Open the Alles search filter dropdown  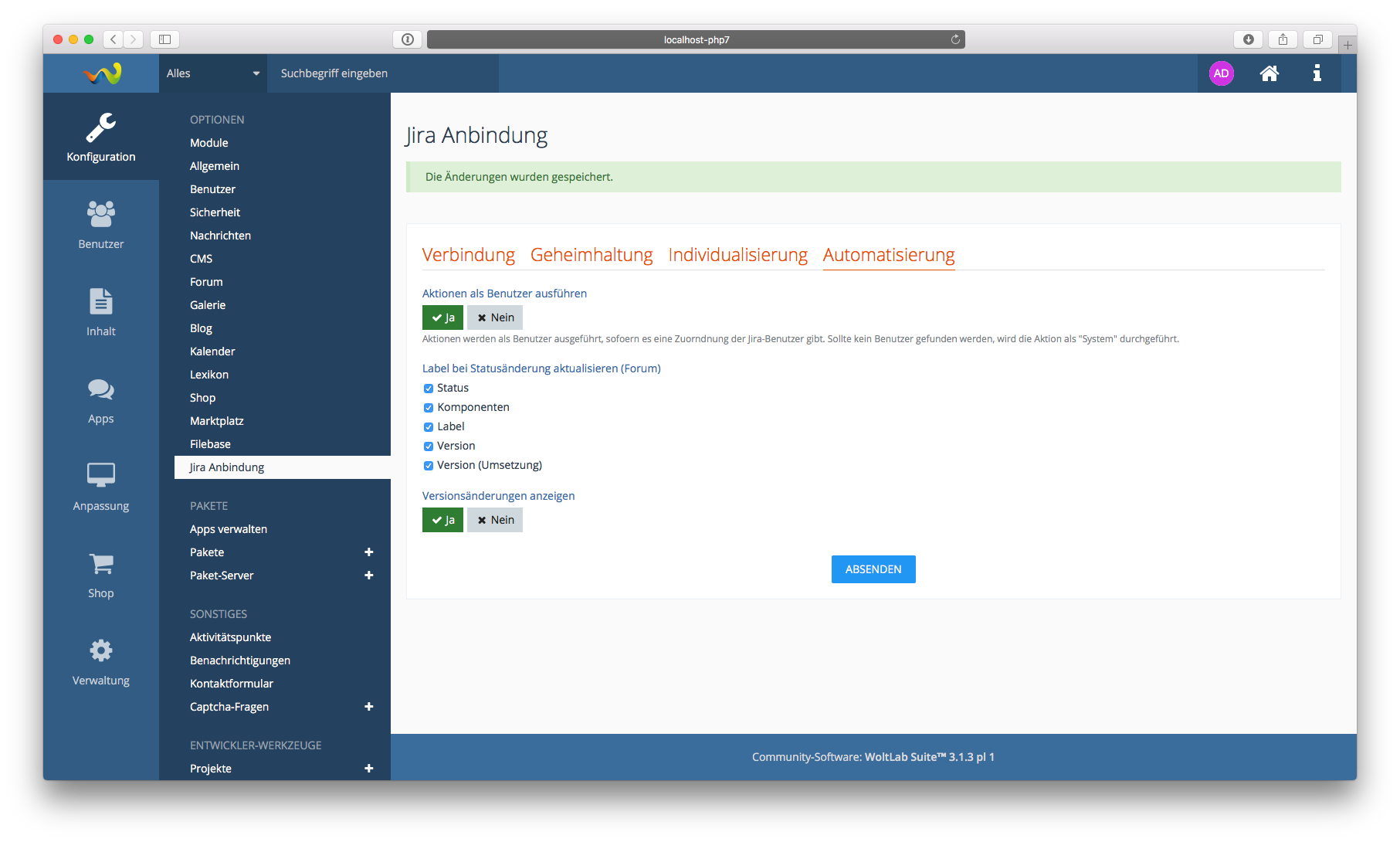(212, 73)
